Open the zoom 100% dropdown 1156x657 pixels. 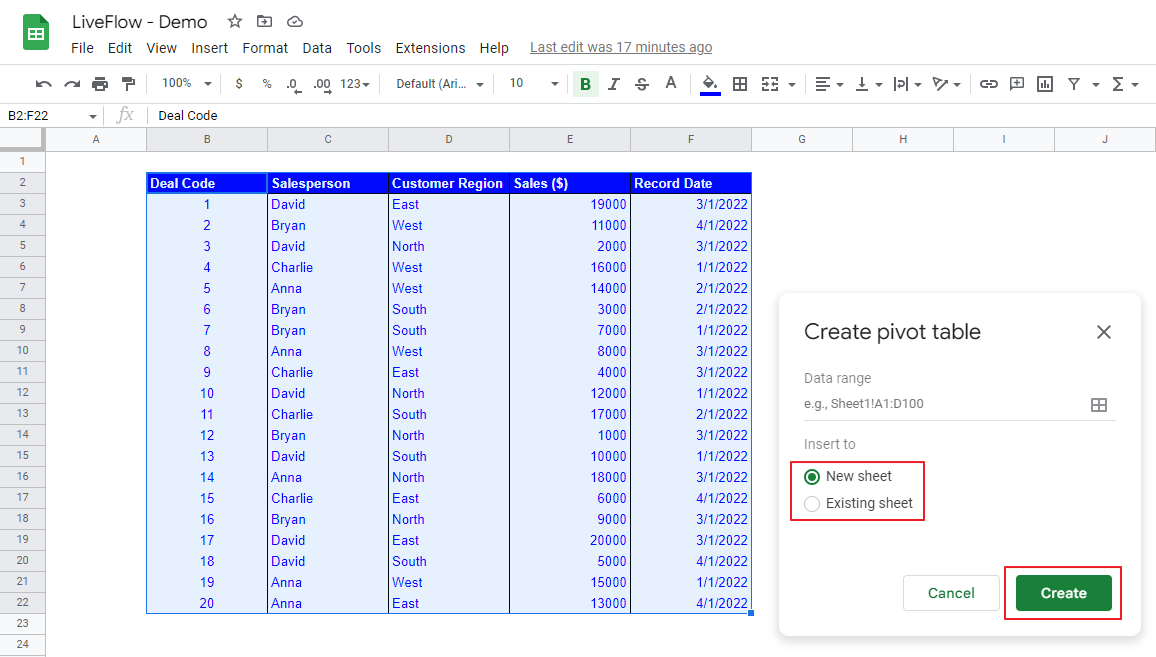(x=187, y=84)
